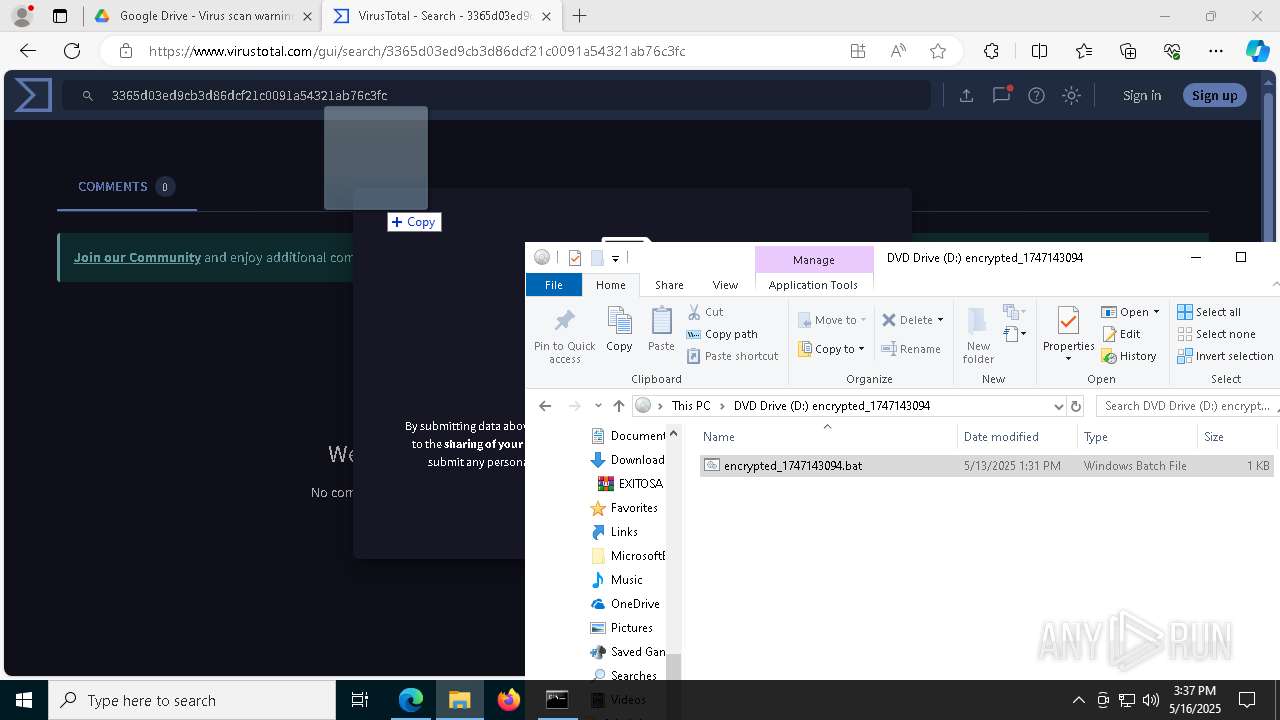This screenshot has width=1280, height=720.
Task: Refresh the Explorer folder view
Action: [x=1076, y=406]
